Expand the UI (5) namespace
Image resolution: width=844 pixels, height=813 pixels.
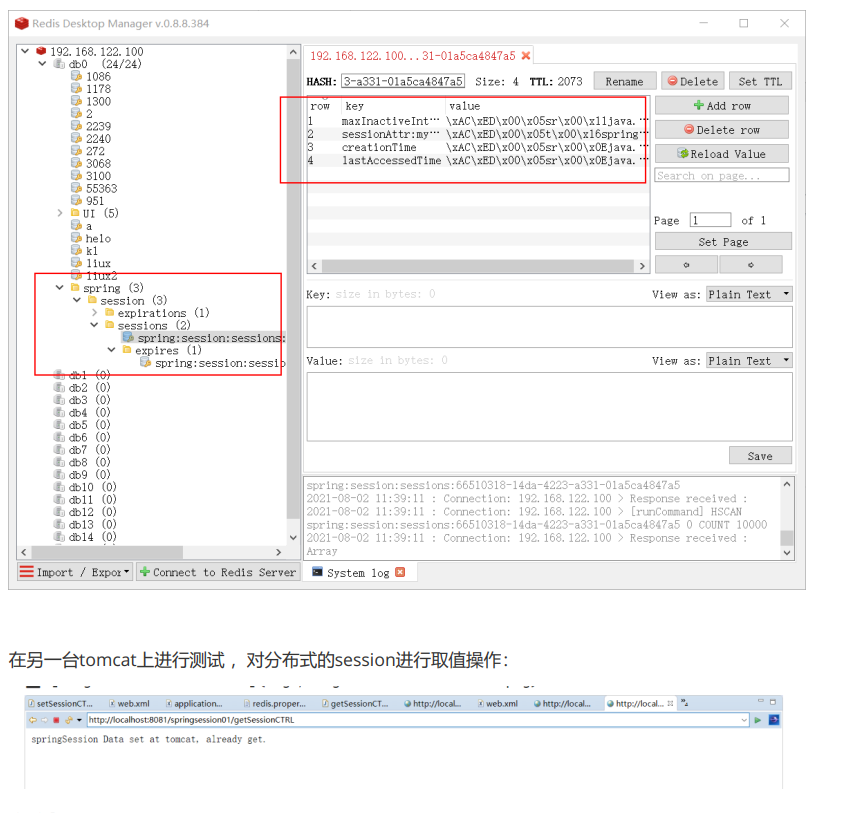tap(60, 213)
